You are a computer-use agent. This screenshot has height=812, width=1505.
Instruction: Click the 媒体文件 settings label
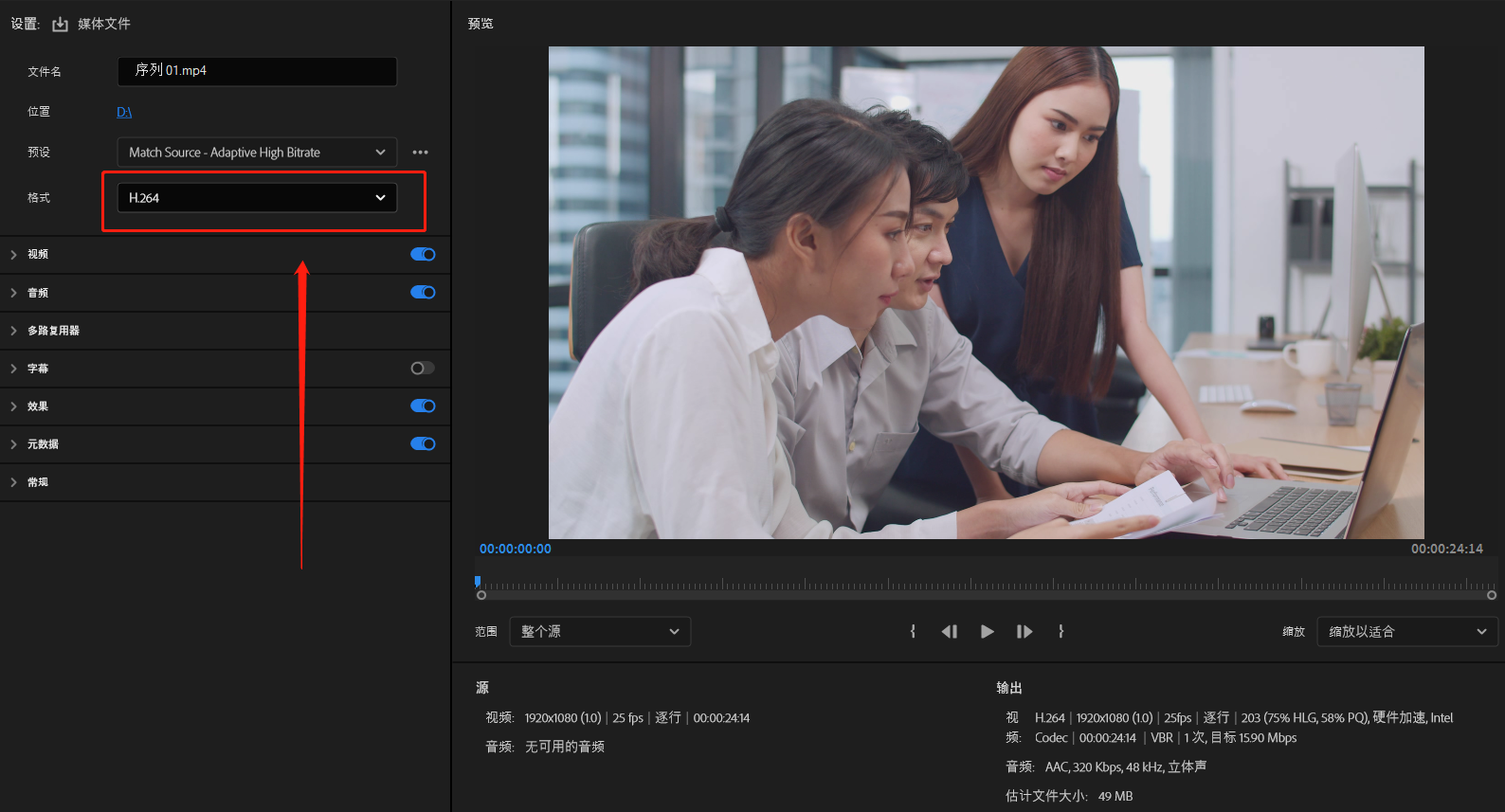[104, 24]
